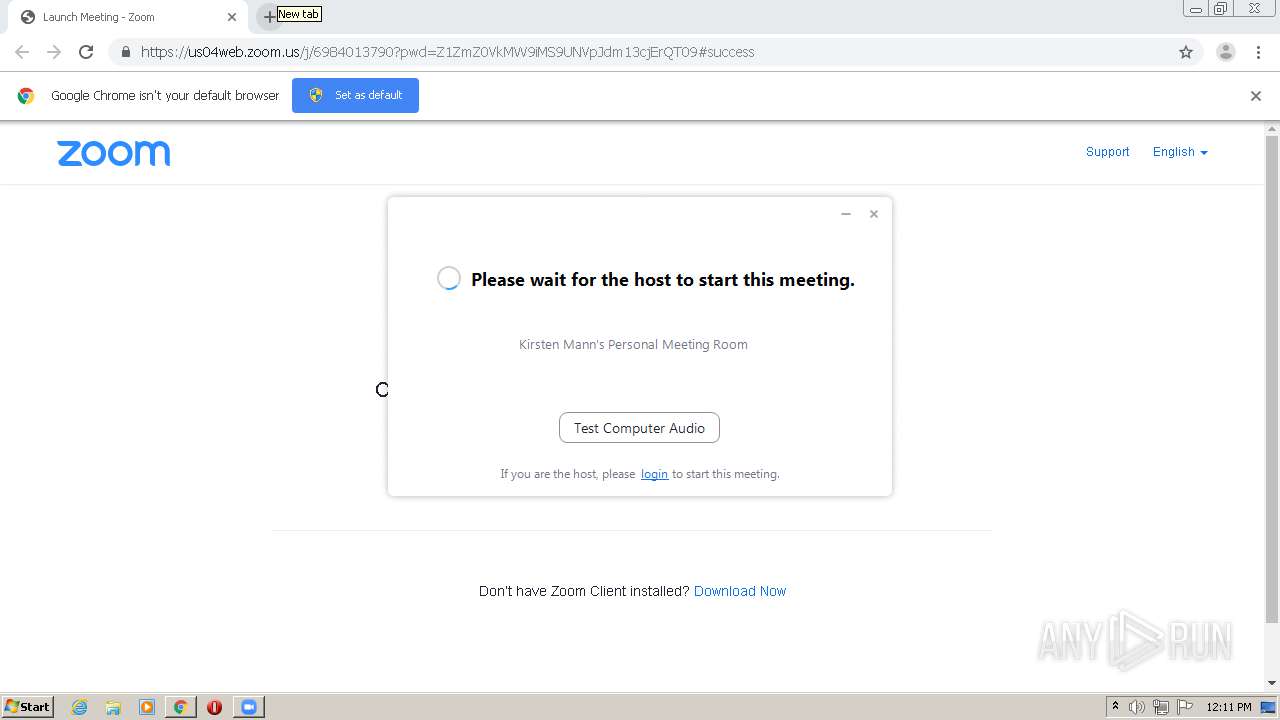Open a new tab with the plus button
1280x720 pixels.
click(269, 17)
